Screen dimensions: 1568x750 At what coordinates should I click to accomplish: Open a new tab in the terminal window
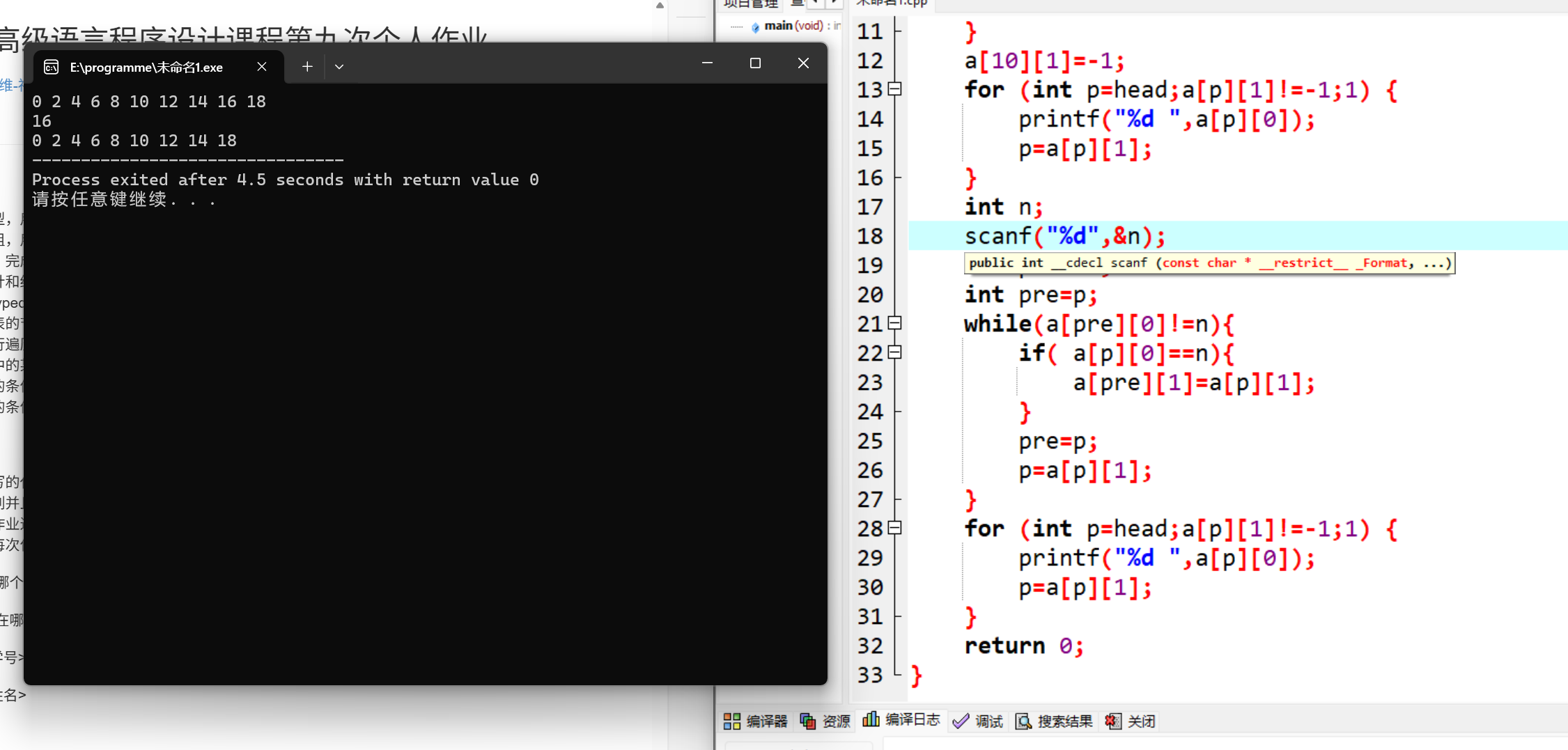[x=307, y=66]
